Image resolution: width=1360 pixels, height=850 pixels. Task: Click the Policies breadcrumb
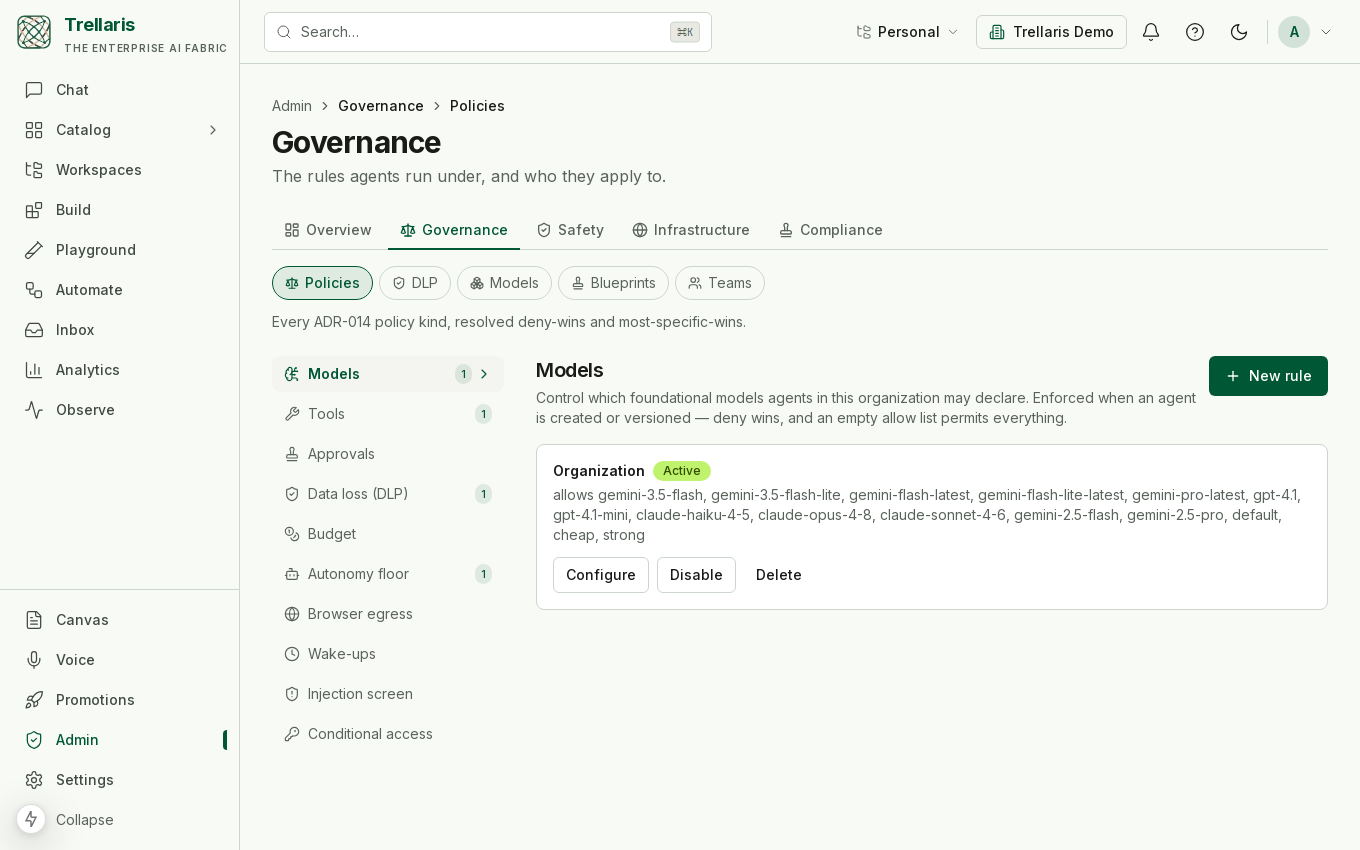[477, 106]
